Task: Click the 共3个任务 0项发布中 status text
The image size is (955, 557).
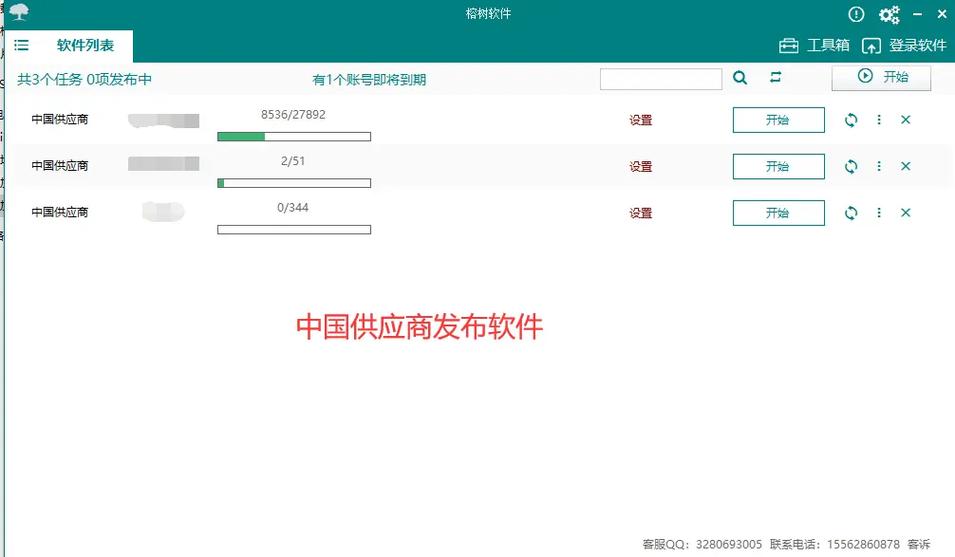Action: click(85, 80)
